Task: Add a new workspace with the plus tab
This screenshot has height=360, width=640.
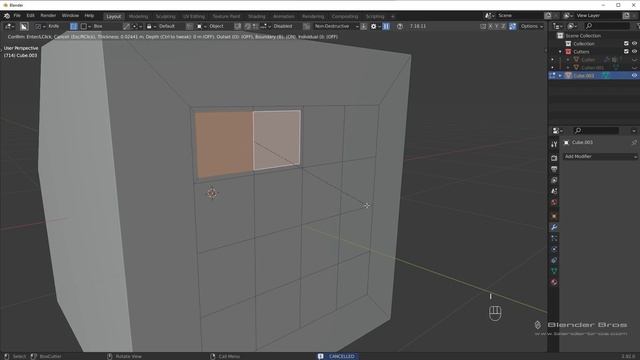Action: [393, 16]
